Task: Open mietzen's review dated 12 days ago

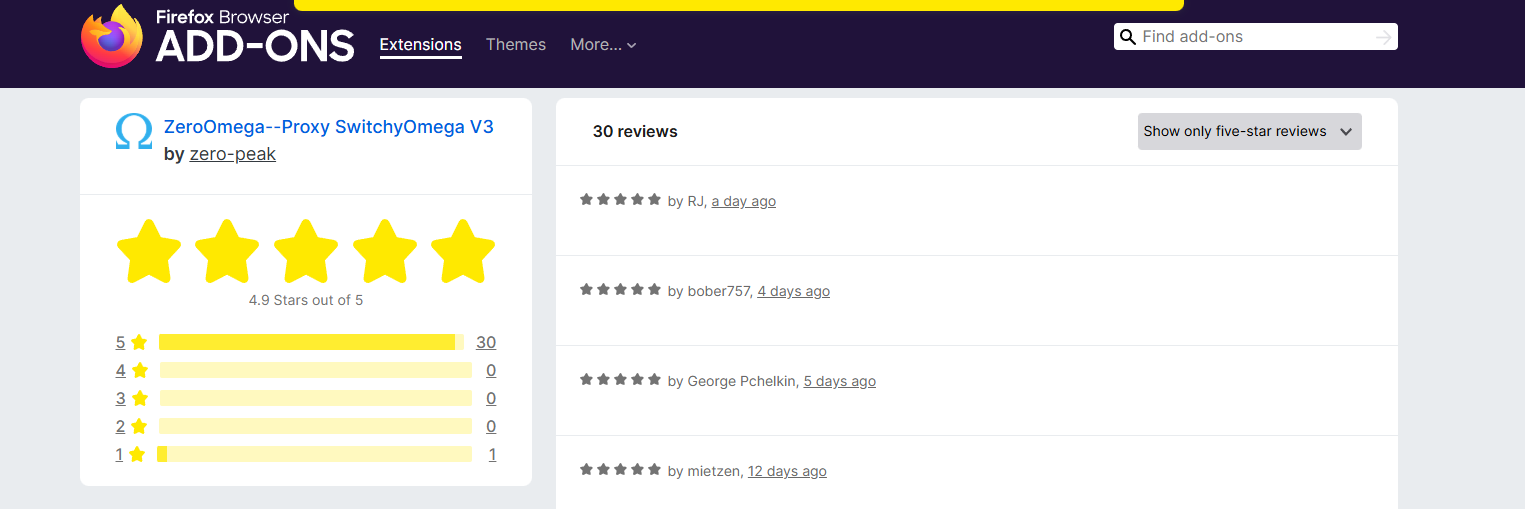Action: (787, 471)
